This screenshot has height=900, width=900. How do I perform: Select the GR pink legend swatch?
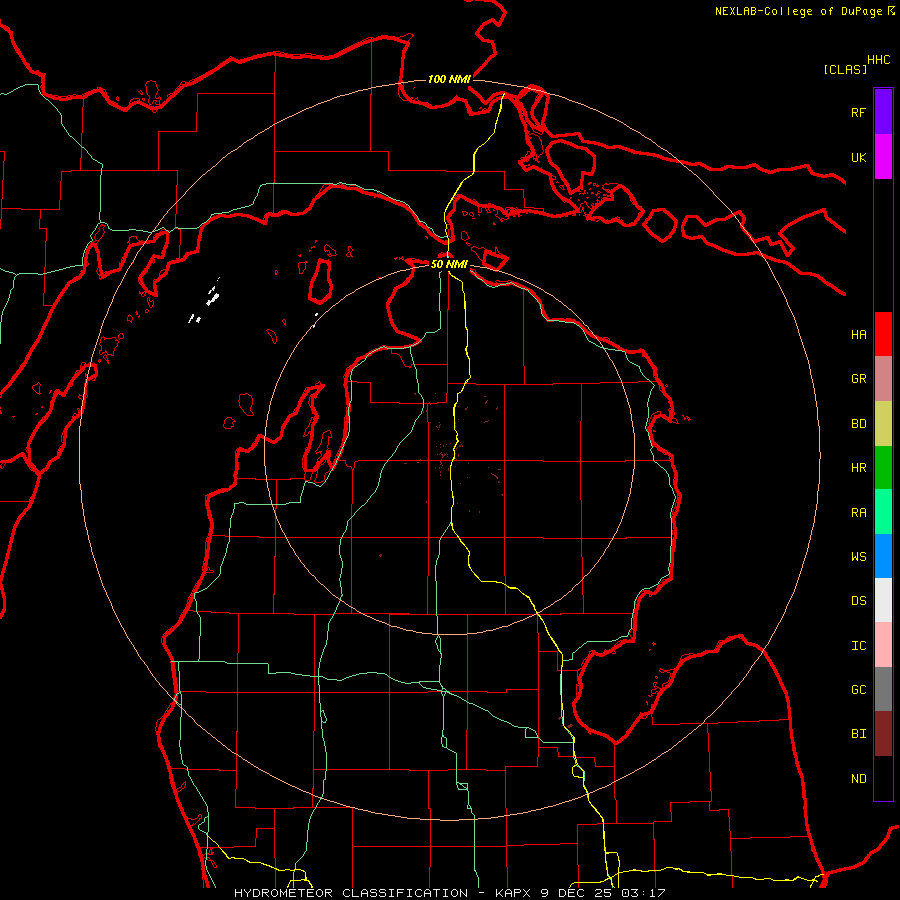click(883, 379)
